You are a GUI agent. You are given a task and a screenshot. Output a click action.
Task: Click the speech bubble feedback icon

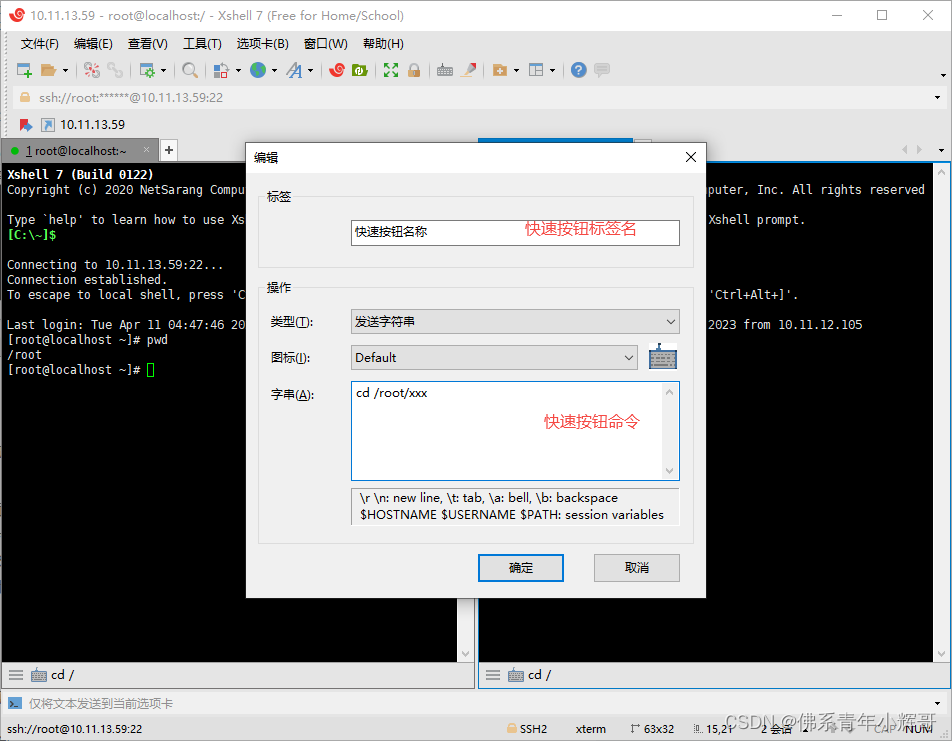(x=602, y=70)
